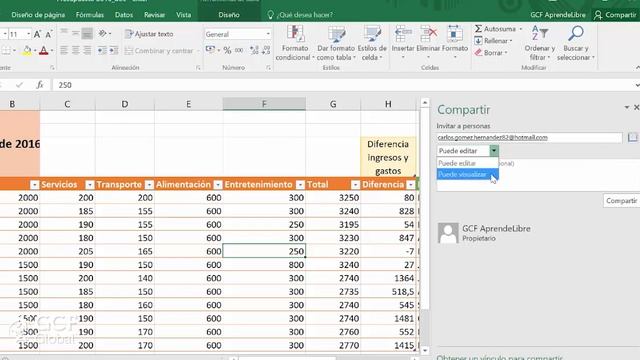
Task: Select cell with Total 3195
Action: (333, 224)
